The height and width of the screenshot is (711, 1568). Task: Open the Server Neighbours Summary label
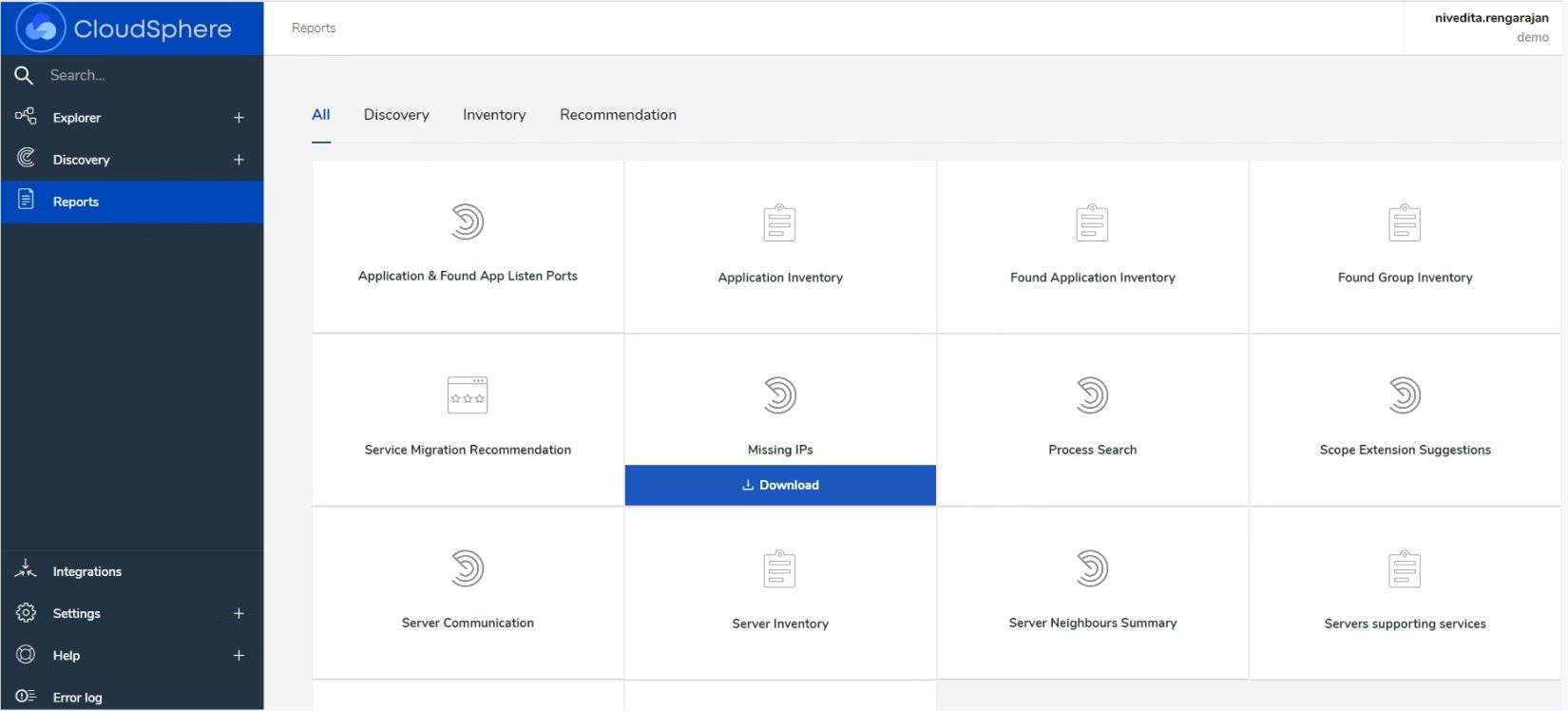point(1093,623)
